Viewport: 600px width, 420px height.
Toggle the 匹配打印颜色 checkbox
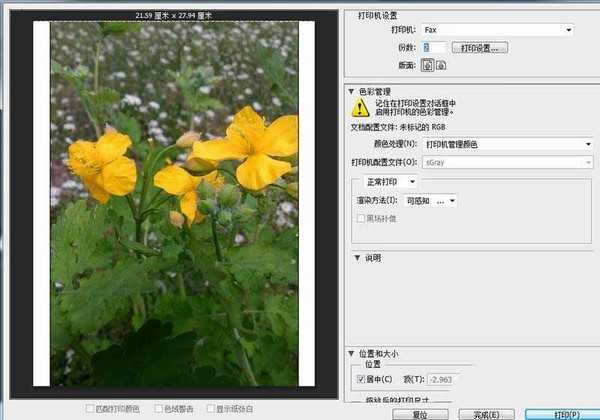click(x=90, y=409)
